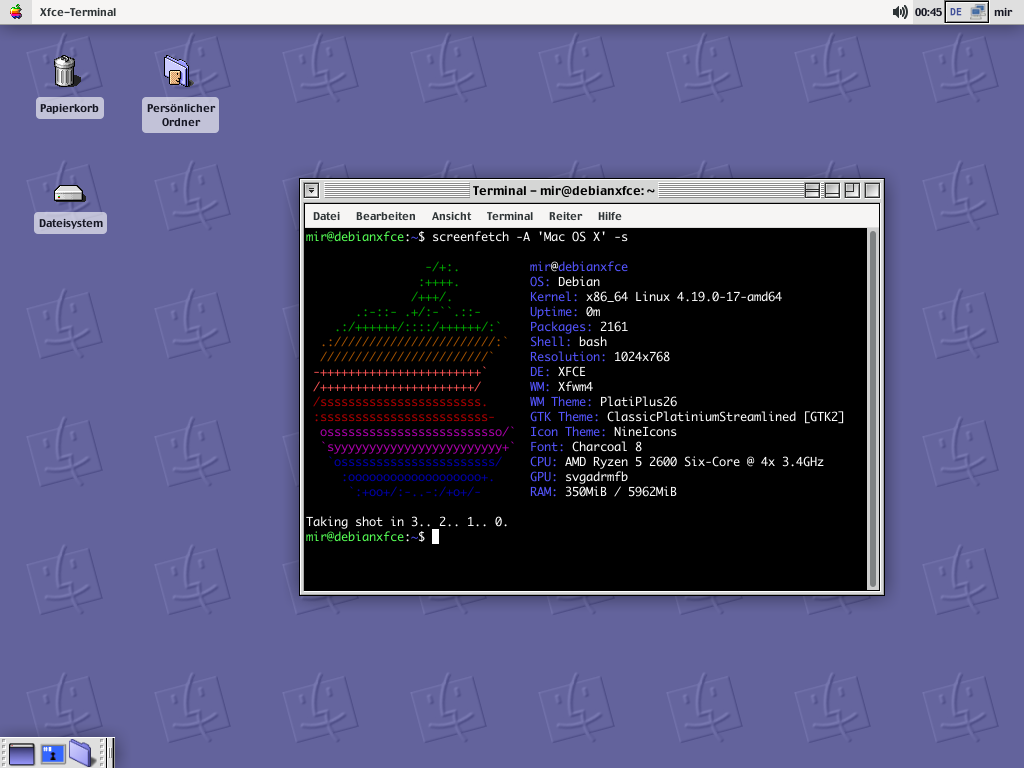
Task: Click the show desktop panel launcher
Action: [22, 754]
